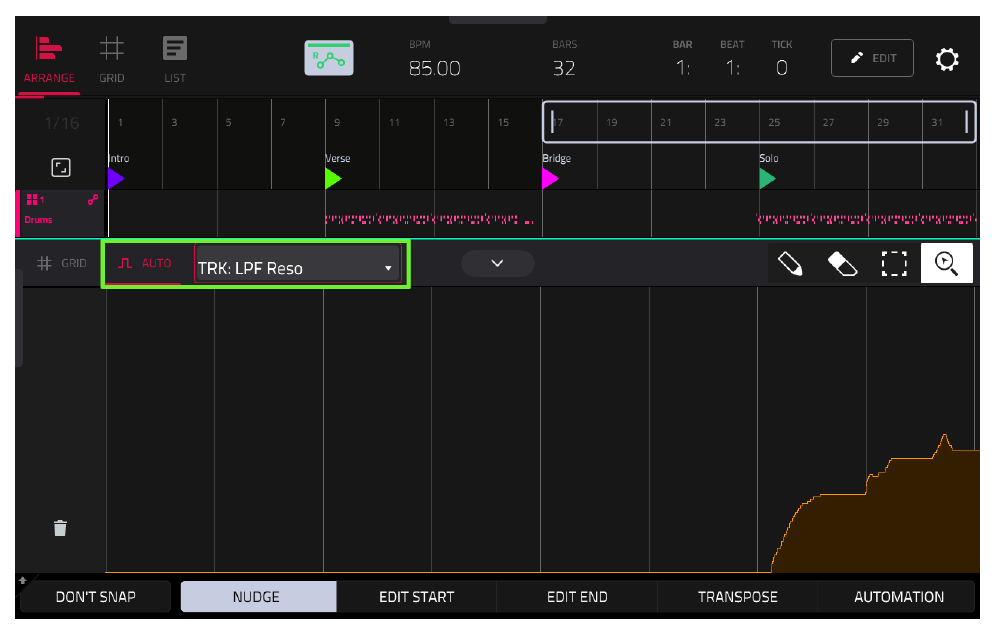Select the Eraser tool

click(x=842, y=263)
